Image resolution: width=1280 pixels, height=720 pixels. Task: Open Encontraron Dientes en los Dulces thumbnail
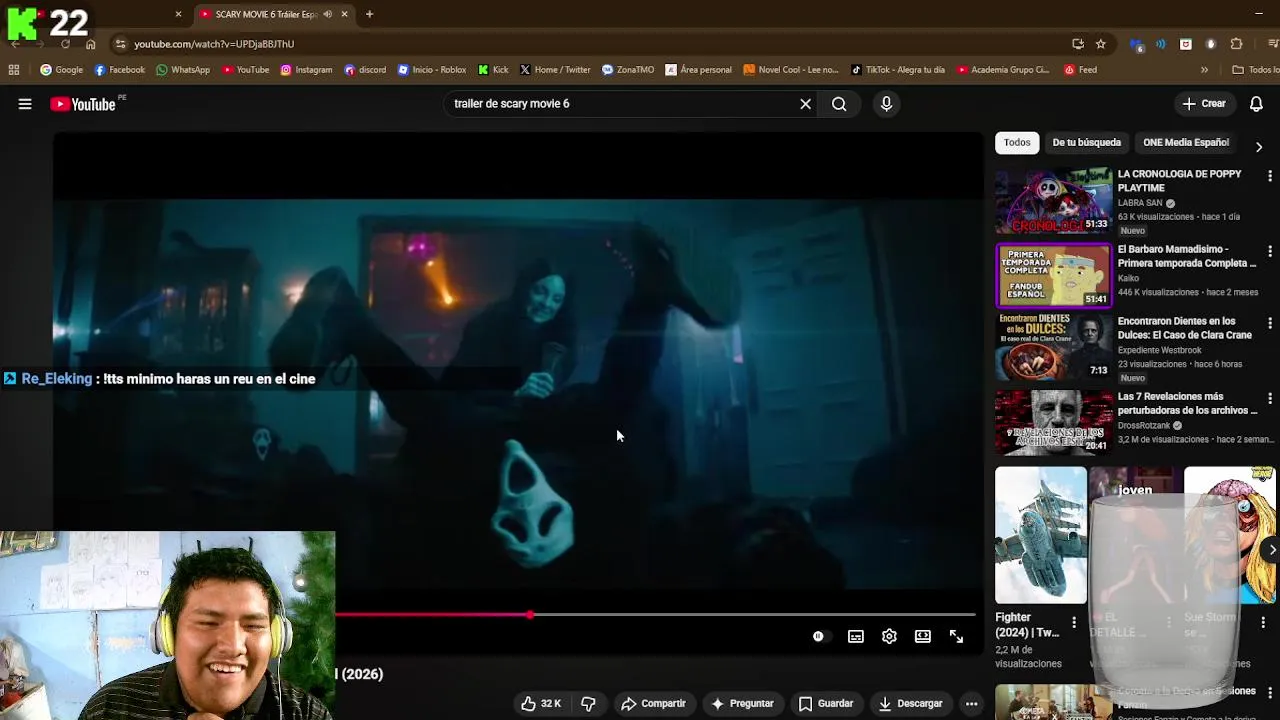[1053, 347]
